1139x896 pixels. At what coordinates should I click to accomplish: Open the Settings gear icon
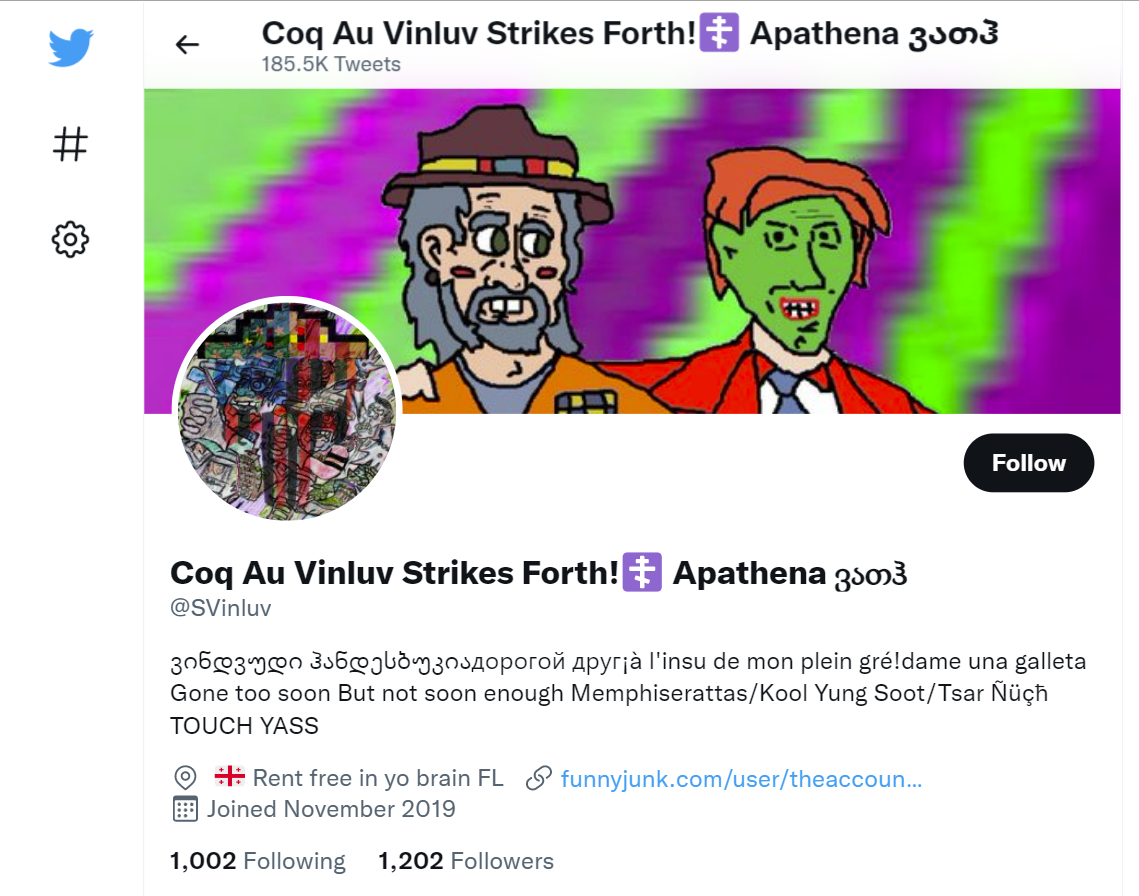pyautogui.click(x=70, y=239)
